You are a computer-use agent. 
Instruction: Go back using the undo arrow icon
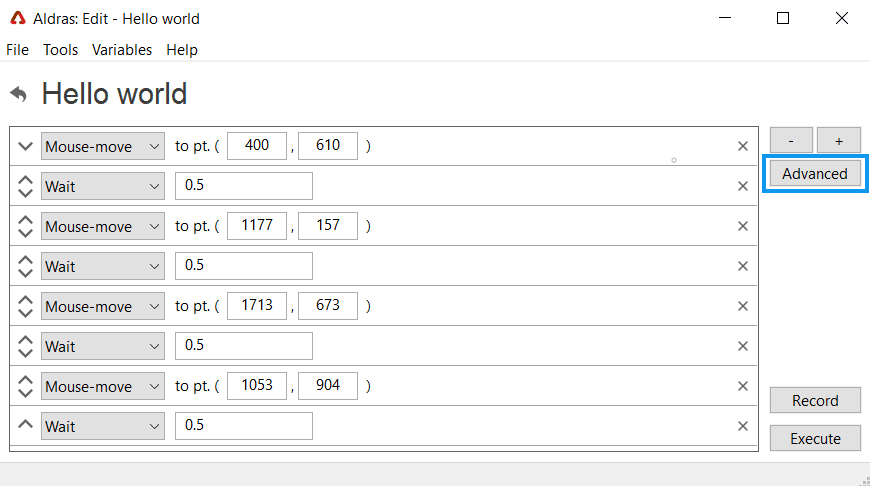(18, 94)
